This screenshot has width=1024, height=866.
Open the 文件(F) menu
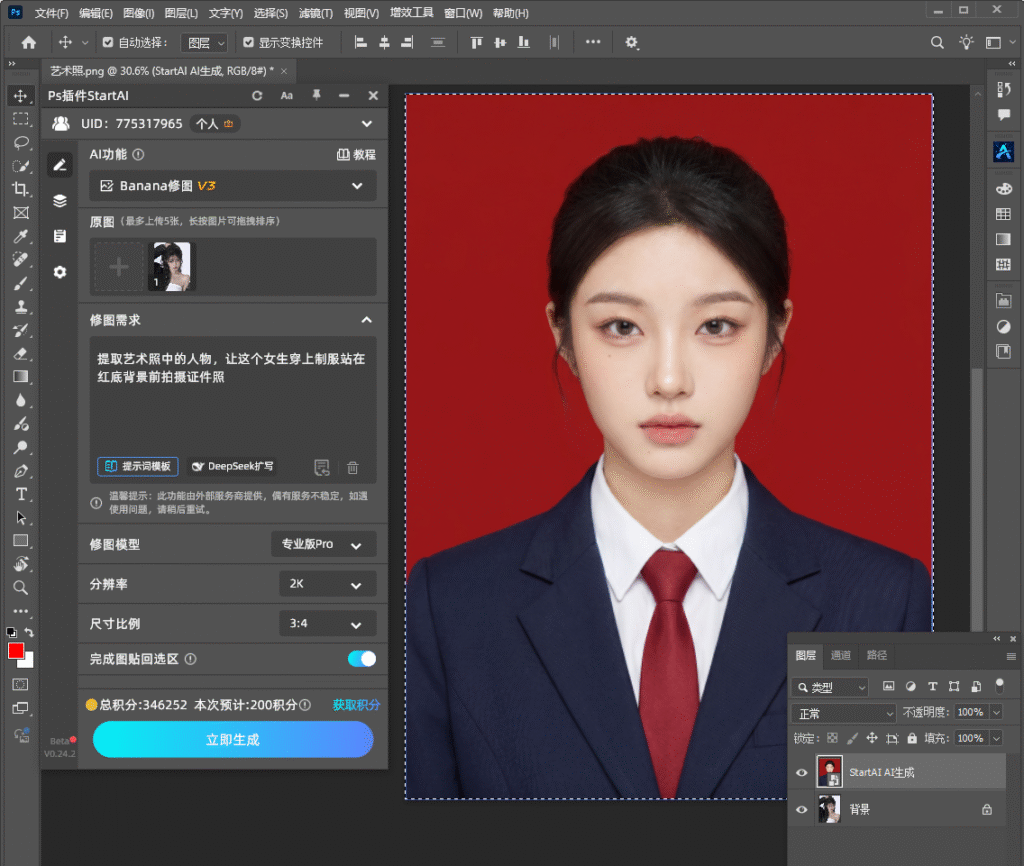[x=52, y=13]
